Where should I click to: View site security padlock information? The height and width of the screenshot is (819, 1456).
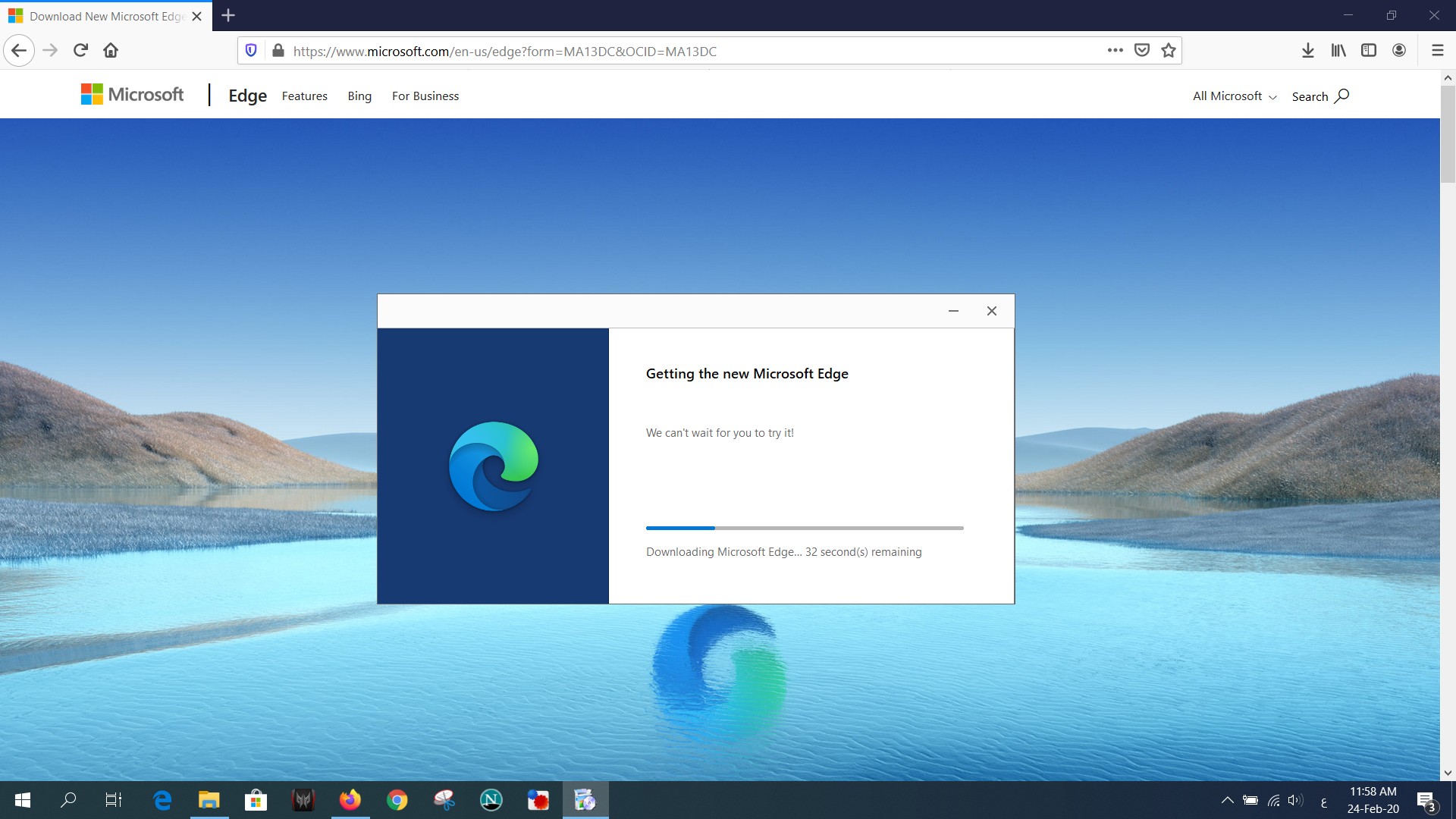(278, 51)
